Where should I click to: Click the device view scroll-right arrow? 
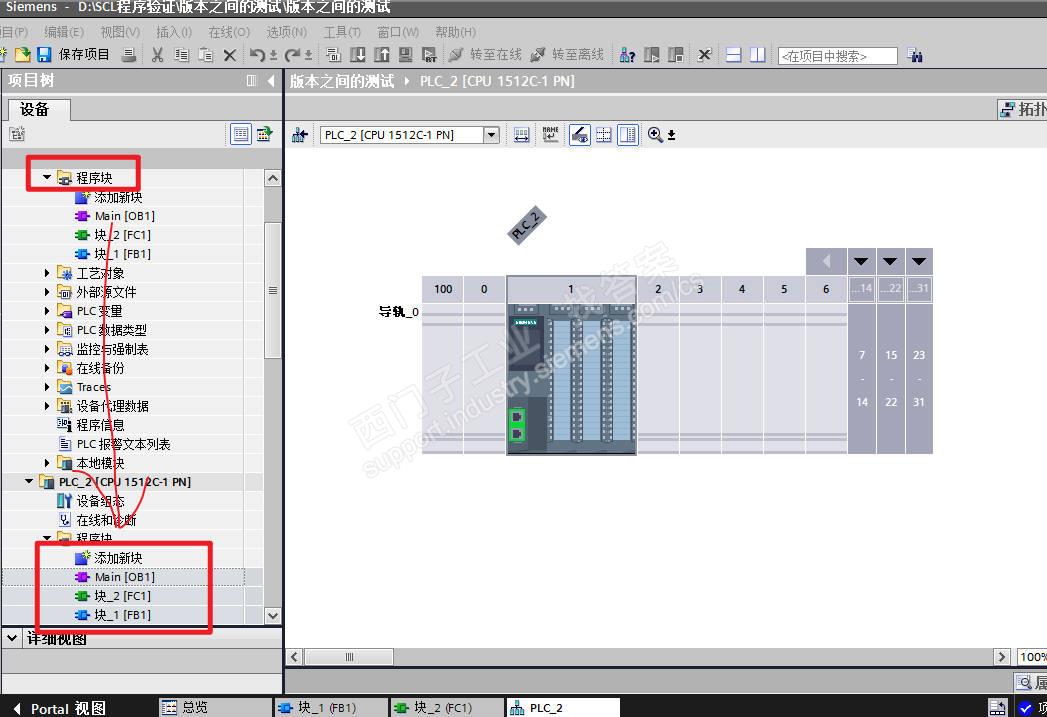(x=1002, y=657)
